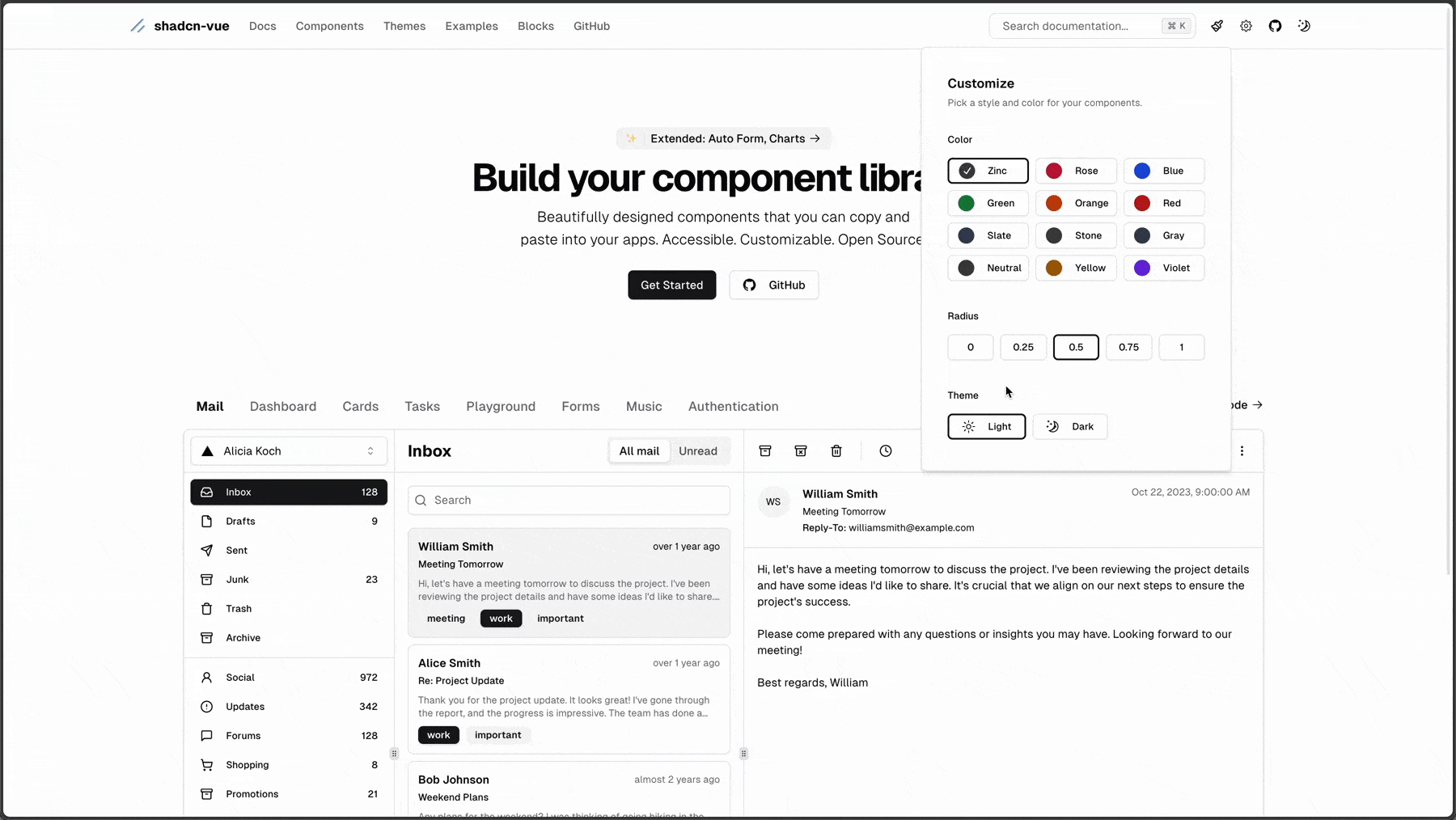This screenshot has height=820, width=1456.
Task: Open the Alicia Koch account dropdown
Action: [289, 450]
